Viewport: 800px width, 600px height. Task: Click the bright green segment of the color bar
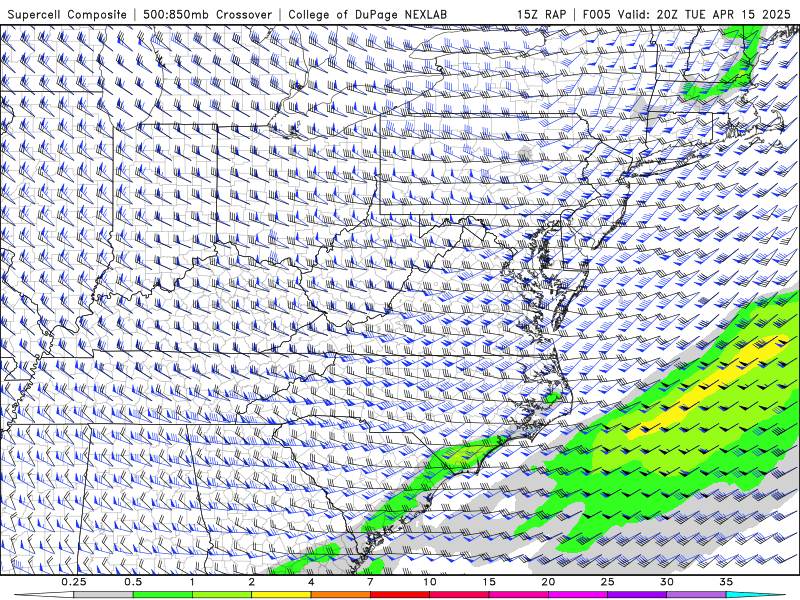[163, 595]
